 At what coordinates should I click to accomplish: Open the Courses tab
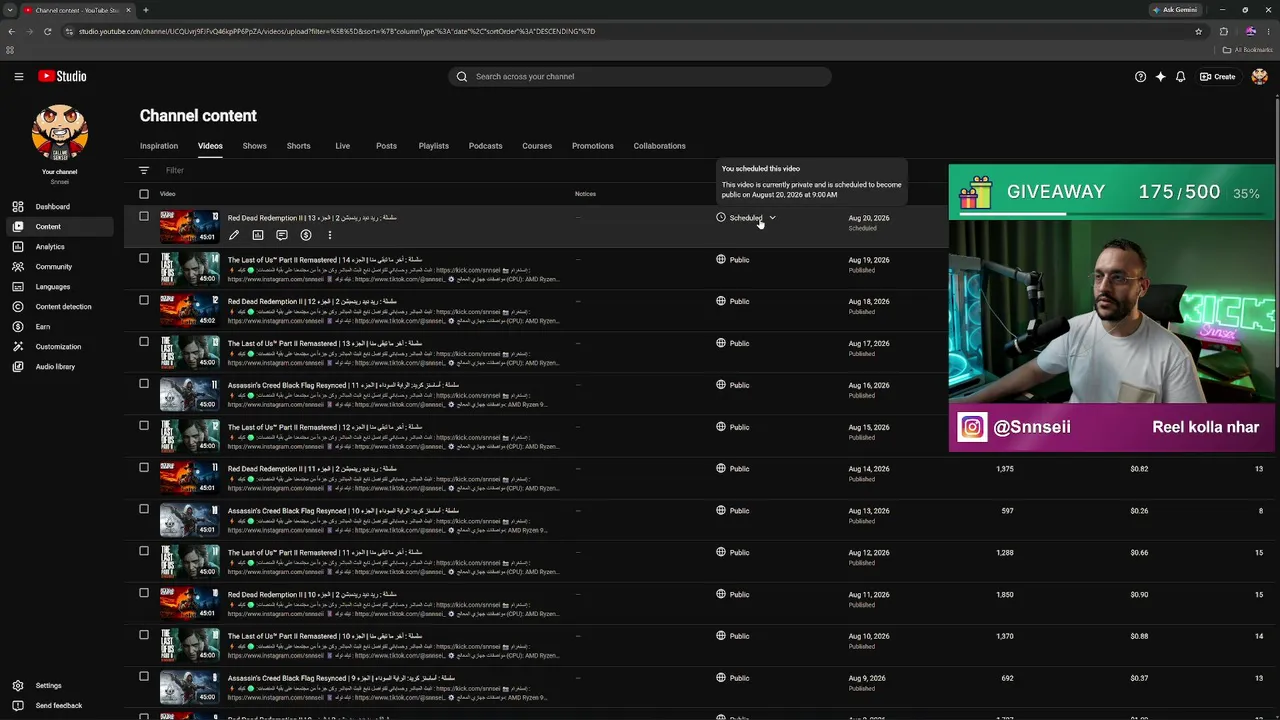tap(537, 146)
